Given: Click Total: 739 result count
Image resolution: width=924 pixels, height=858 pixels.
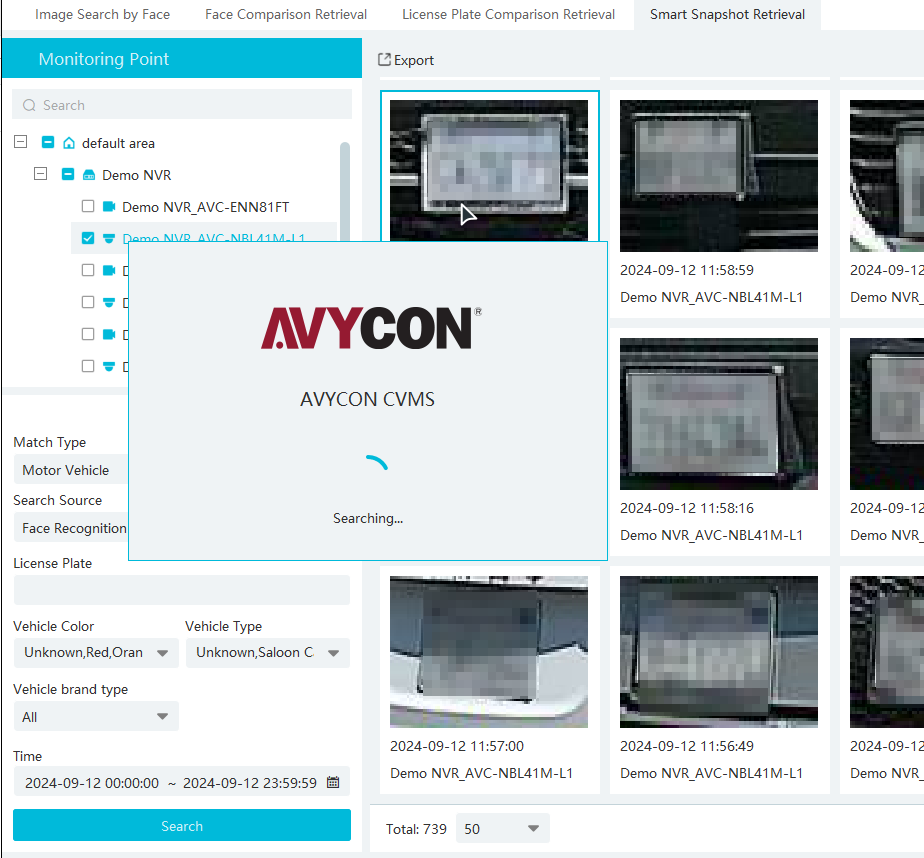Looking at the screenshot, I should (416, 829).
